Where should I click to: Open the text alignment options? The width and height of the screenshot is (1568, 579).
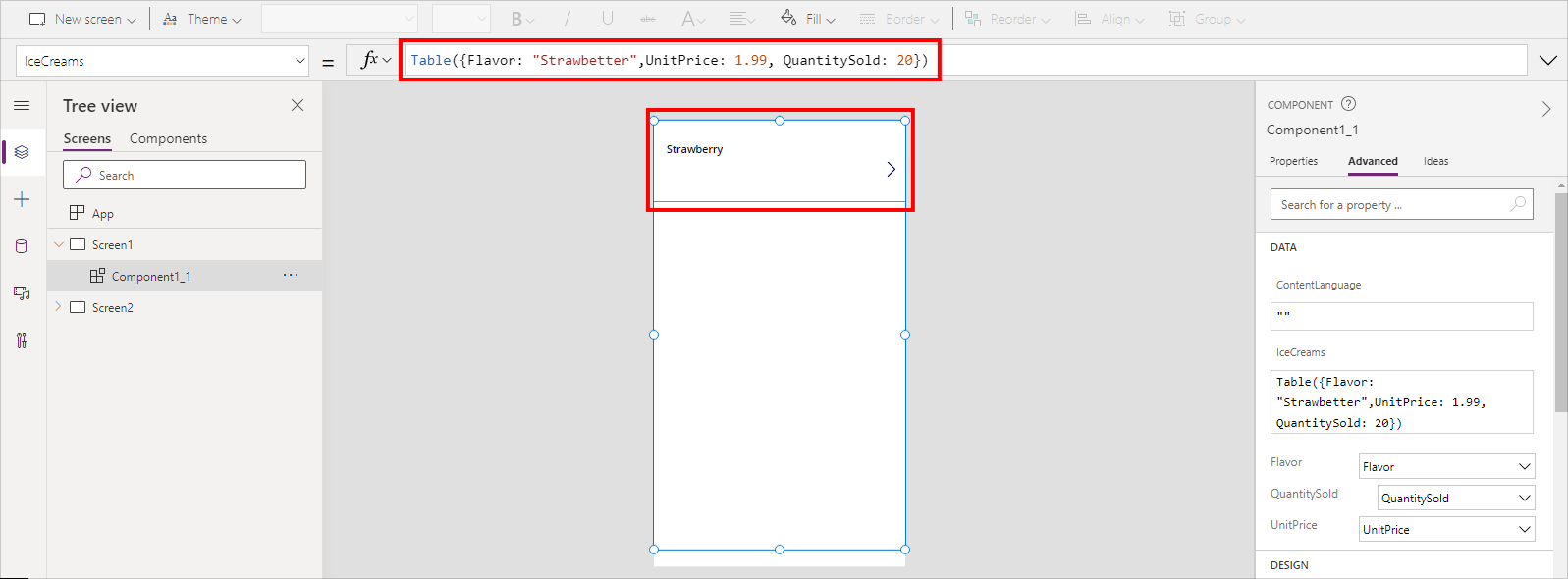click(x=742, y=19)
